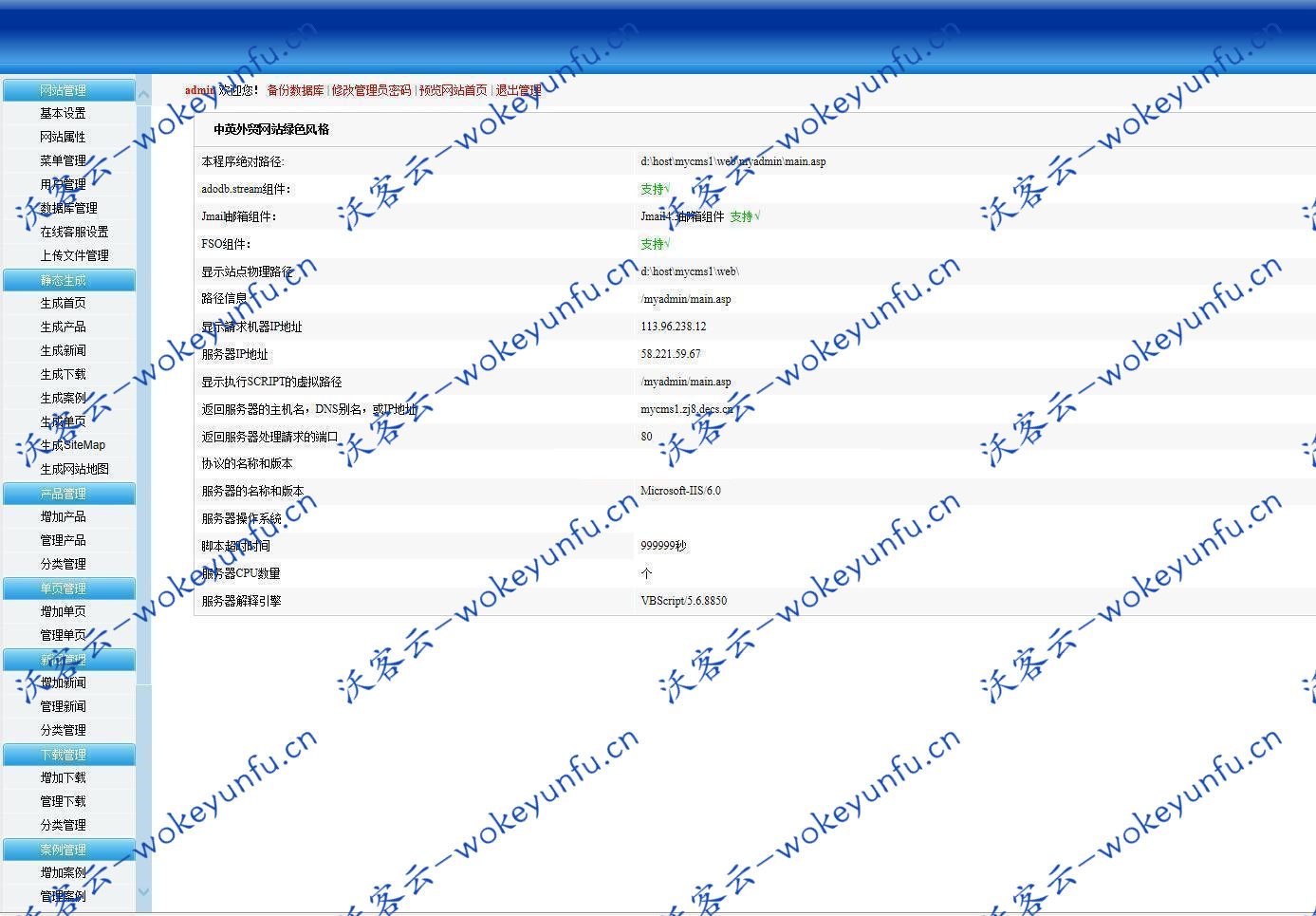The image size is (1316, 916).
Task: Click the 服务器解释引擎 row label
Action: coord(241,601)
